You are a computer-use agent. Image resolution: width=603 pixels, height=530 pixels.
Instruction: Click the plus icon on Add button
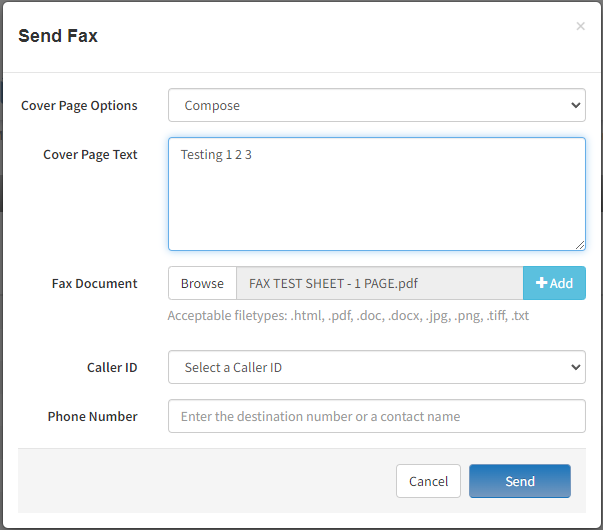[x=541, y=283]
